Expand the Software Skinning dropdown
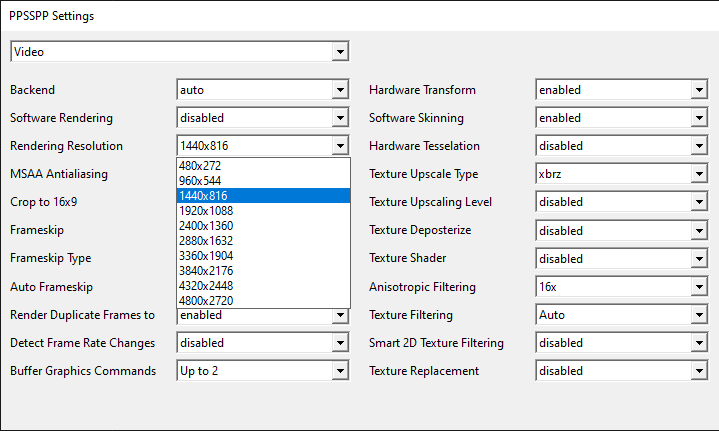 click(622, 118)
